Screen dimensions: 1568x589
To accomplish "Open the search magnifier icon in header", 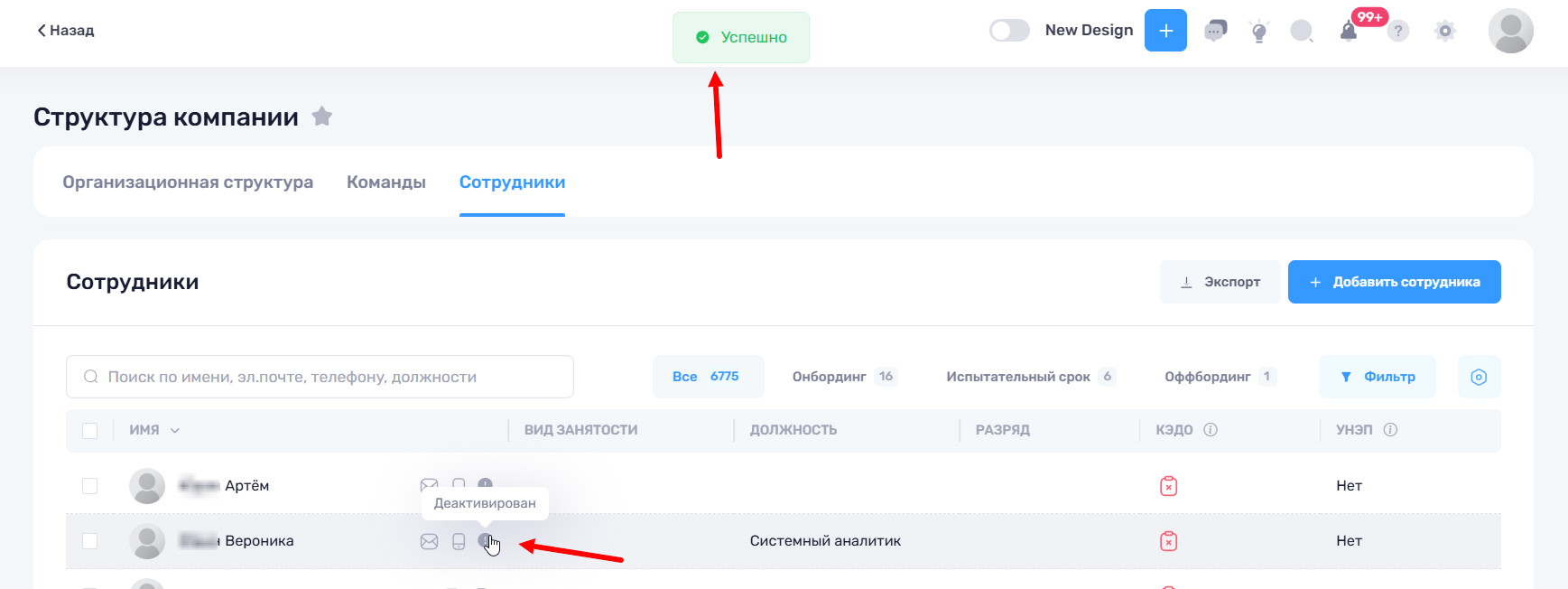I will (1302, 32).
